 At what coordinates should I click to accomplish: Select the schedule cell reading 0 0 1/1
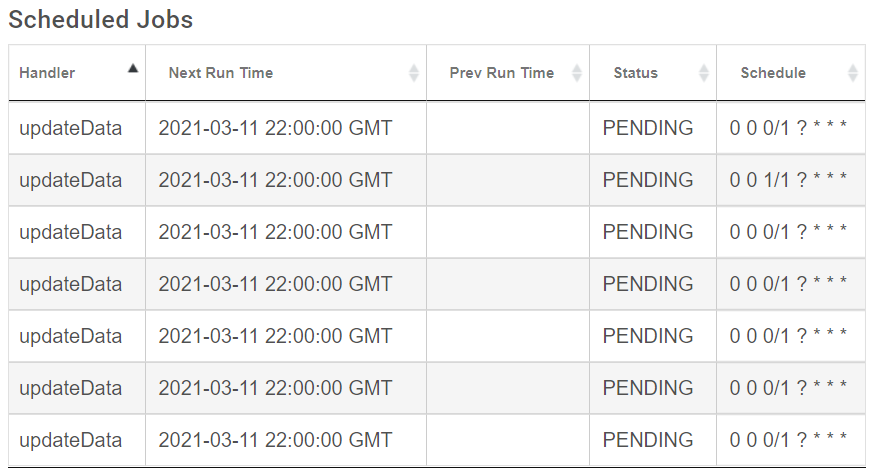pos(789,180)
